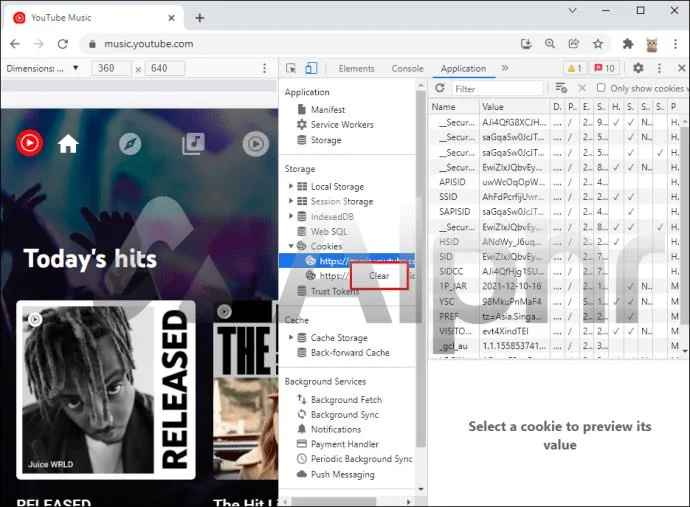Viewport: 690px width, 507px height.
Task: Expand Cache Storage tree node
Action: [x=291, y=337]
